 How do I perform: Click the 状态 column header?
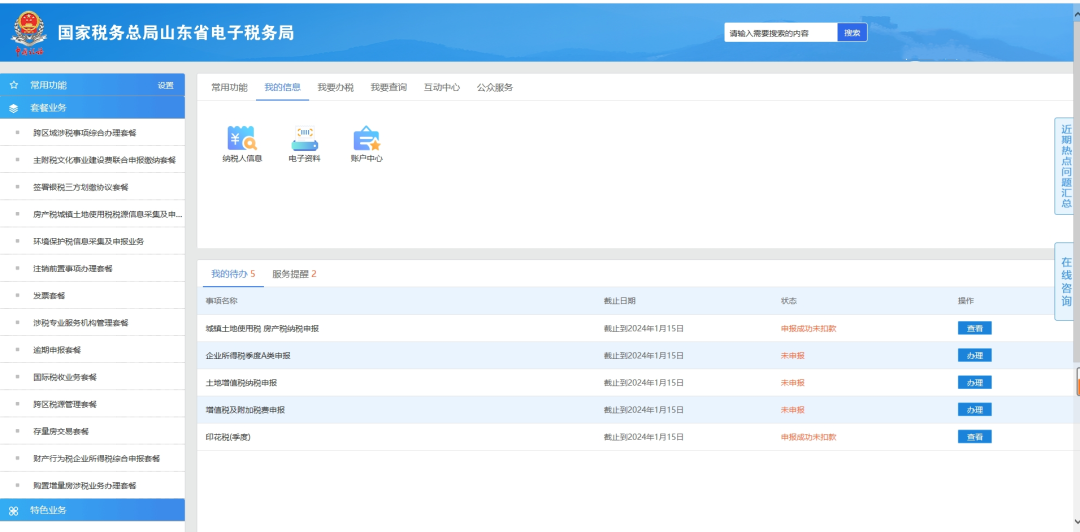click(x=789, y=301)
